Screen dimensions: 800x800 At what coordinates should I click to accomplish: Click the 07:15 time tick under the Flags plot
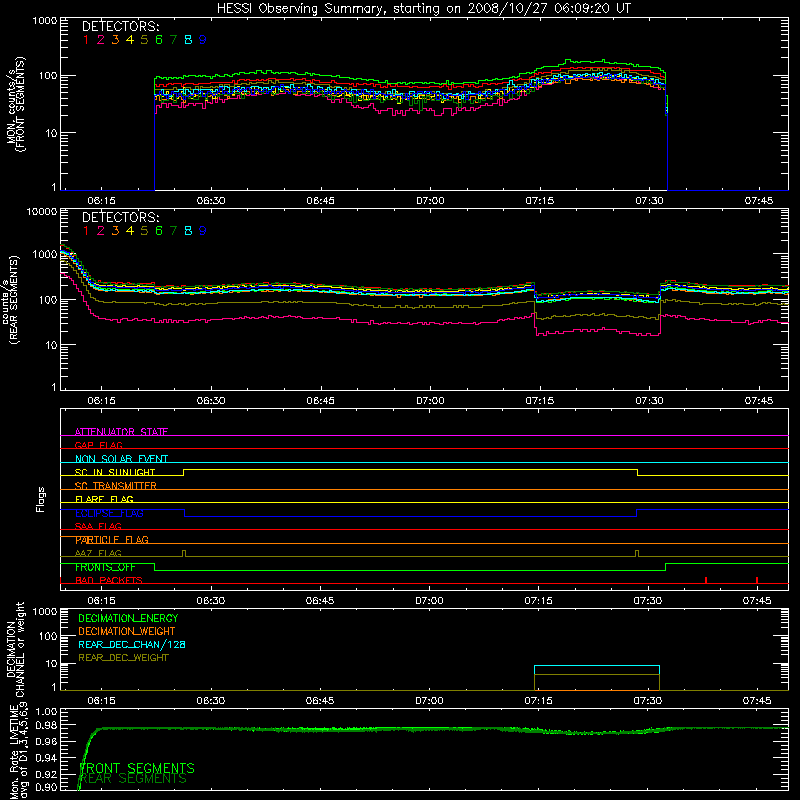[x=538, y=601]
